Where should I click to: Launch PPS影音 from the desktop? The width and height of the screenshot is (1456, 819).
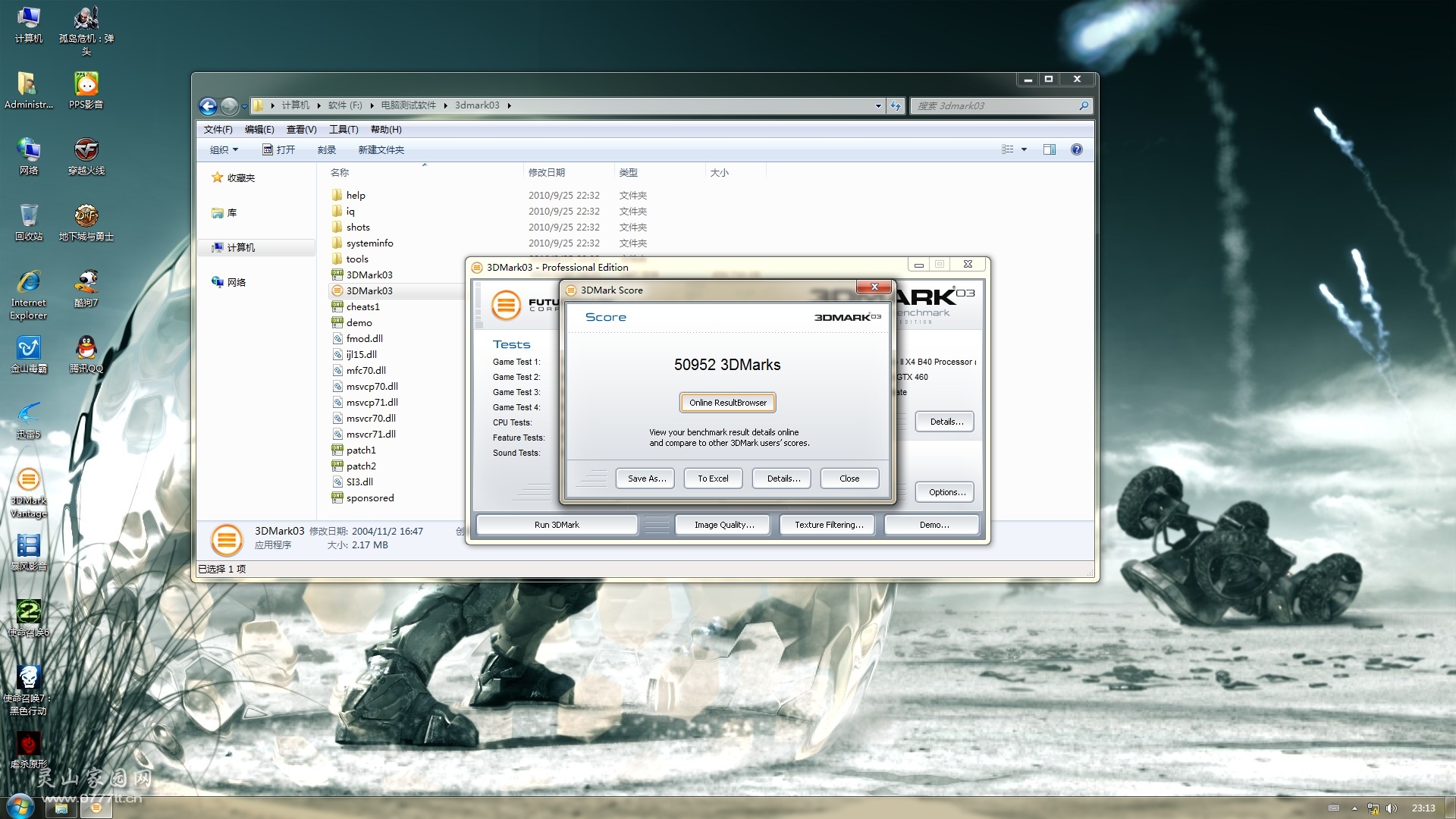pyautogui.click(x=86, y=90)
